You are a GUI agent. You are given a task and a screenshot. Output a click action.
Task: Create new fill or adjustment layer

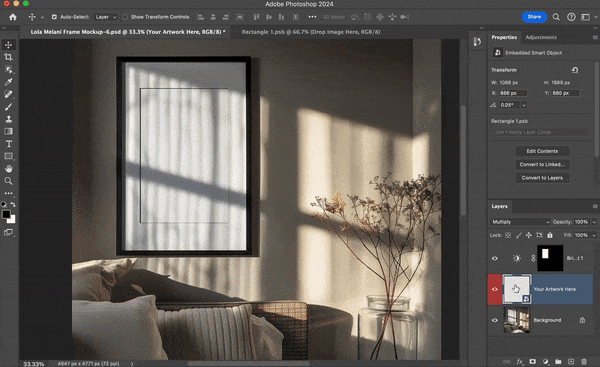[546, 361]
